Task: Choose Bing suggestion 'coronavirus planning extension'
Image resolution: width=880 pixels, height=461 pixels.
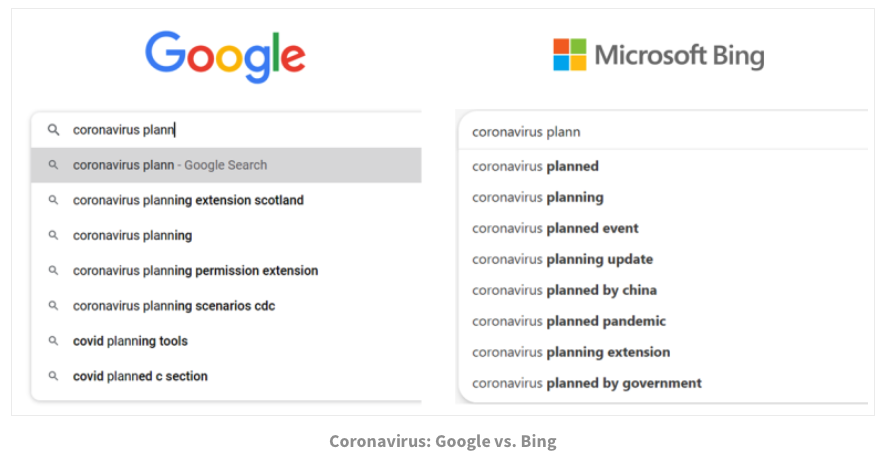Action: [x=571, y=352]
